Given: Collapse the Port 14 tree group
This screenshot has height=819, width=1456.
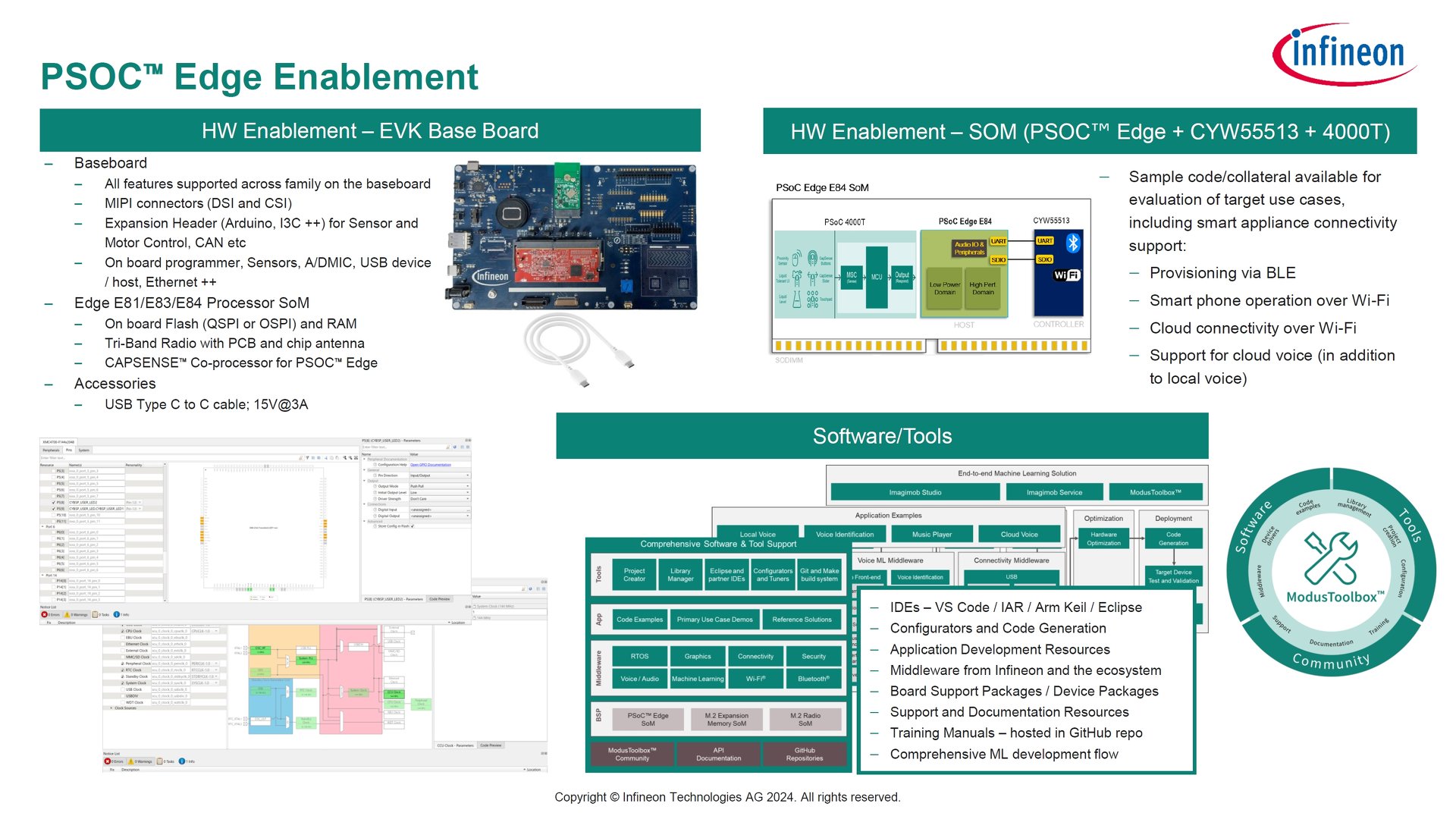Looking at the screenshot, I should (x=42, y=575).
